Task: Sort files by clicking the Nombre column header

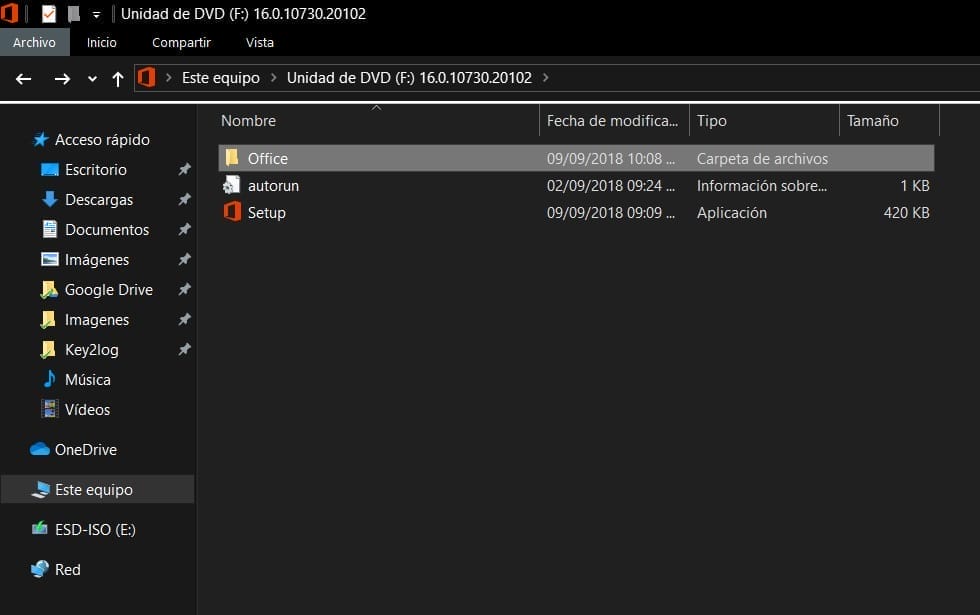Action: coord(248,120)
